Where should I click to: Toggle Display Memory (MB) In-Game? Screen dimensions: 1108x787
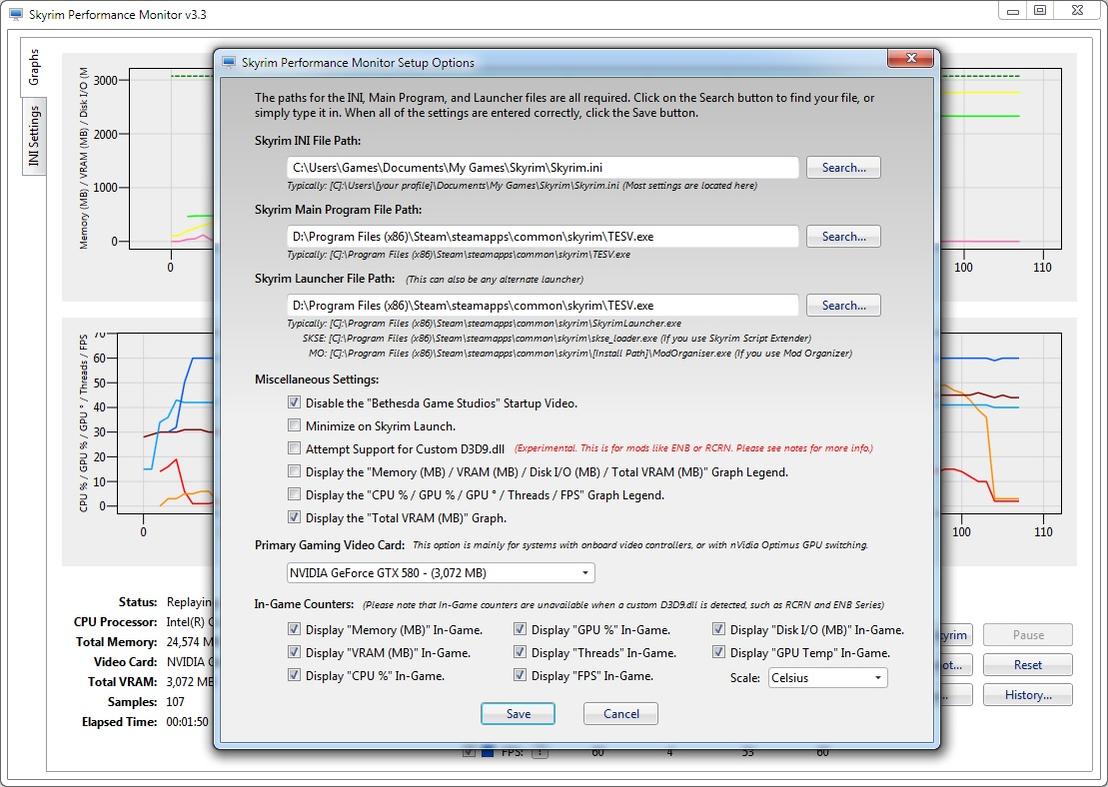pos(294,629)
